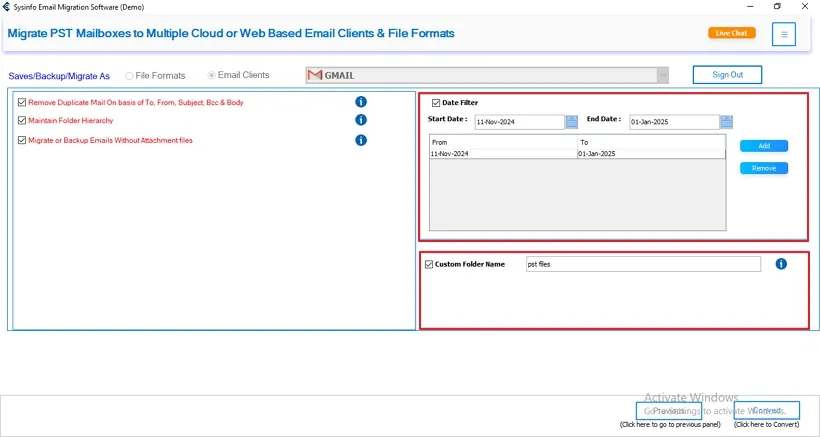Add the date range with Add button
This screenshot has width=820, height=437.
pos(764,146)
